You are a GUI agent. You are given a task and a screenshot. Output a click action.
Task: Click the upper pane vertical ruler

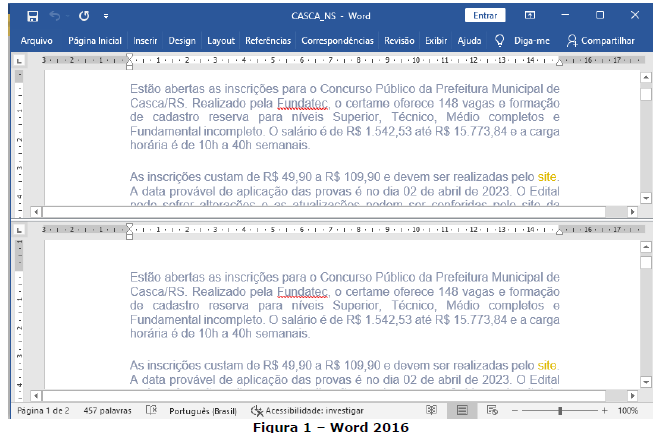19,143
